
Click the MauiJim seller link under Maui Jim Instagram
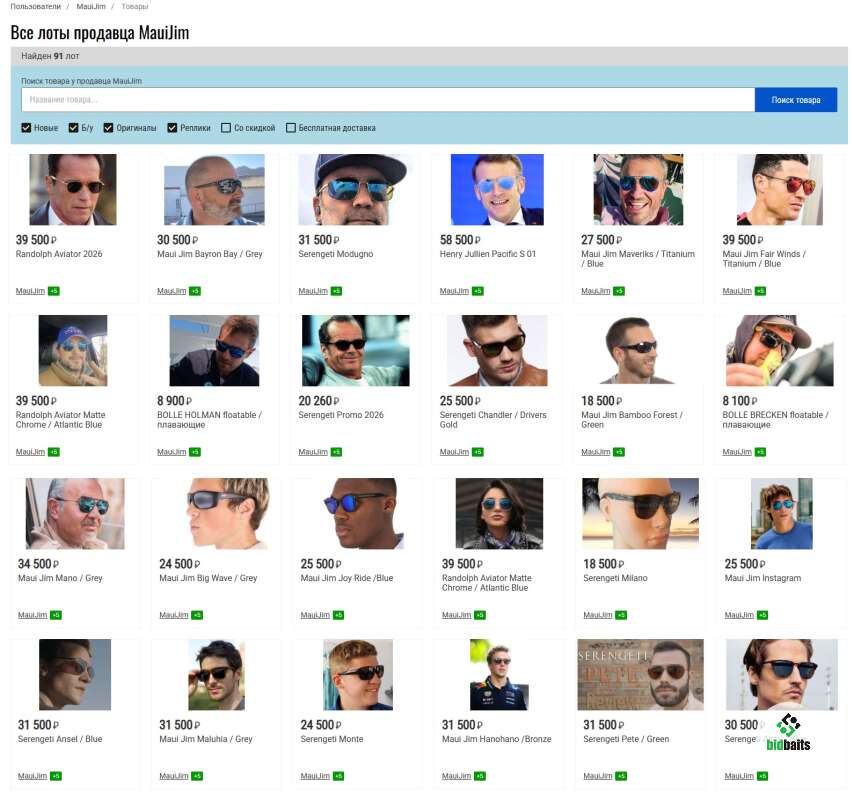tap(739, 615)
